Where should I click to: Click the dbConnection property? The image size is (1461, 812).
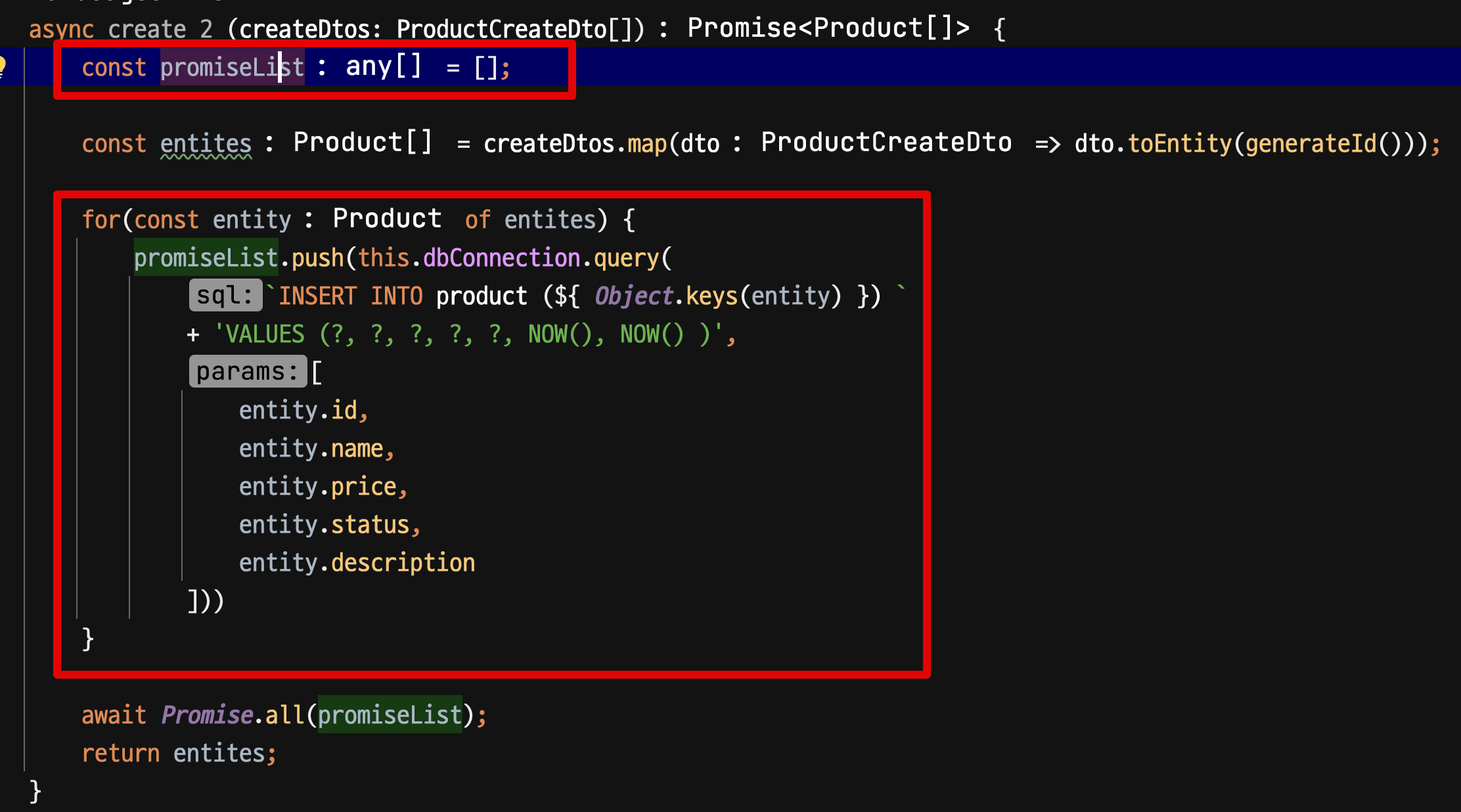coord(501,258)
